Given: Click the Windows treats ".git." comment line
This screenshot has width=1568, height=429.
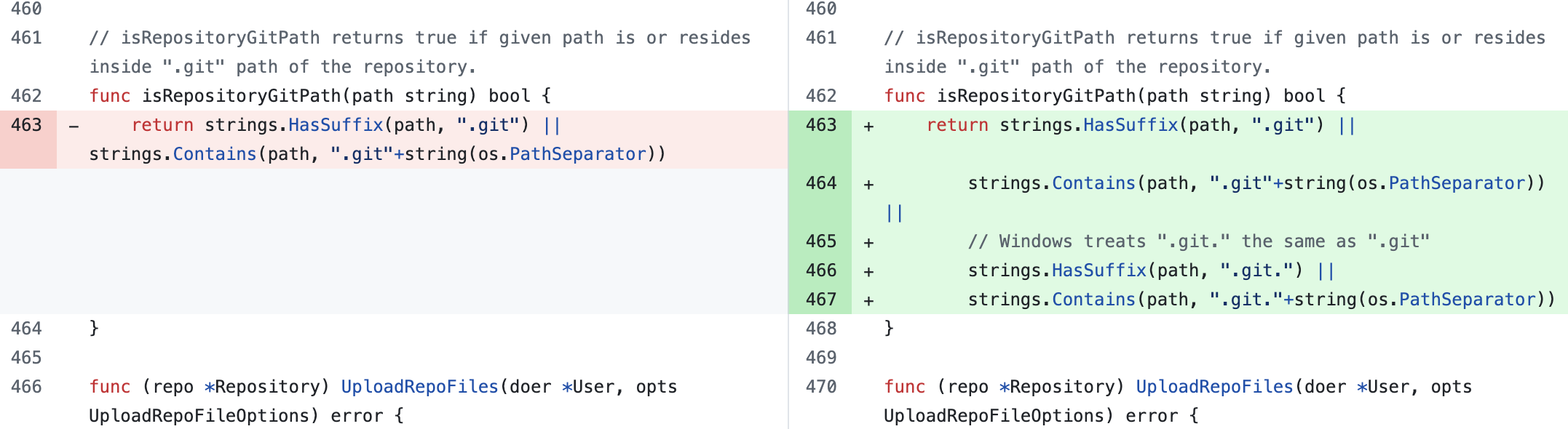Looking at the screenshot, I should pyautogui.click(x=1199, y=241).
